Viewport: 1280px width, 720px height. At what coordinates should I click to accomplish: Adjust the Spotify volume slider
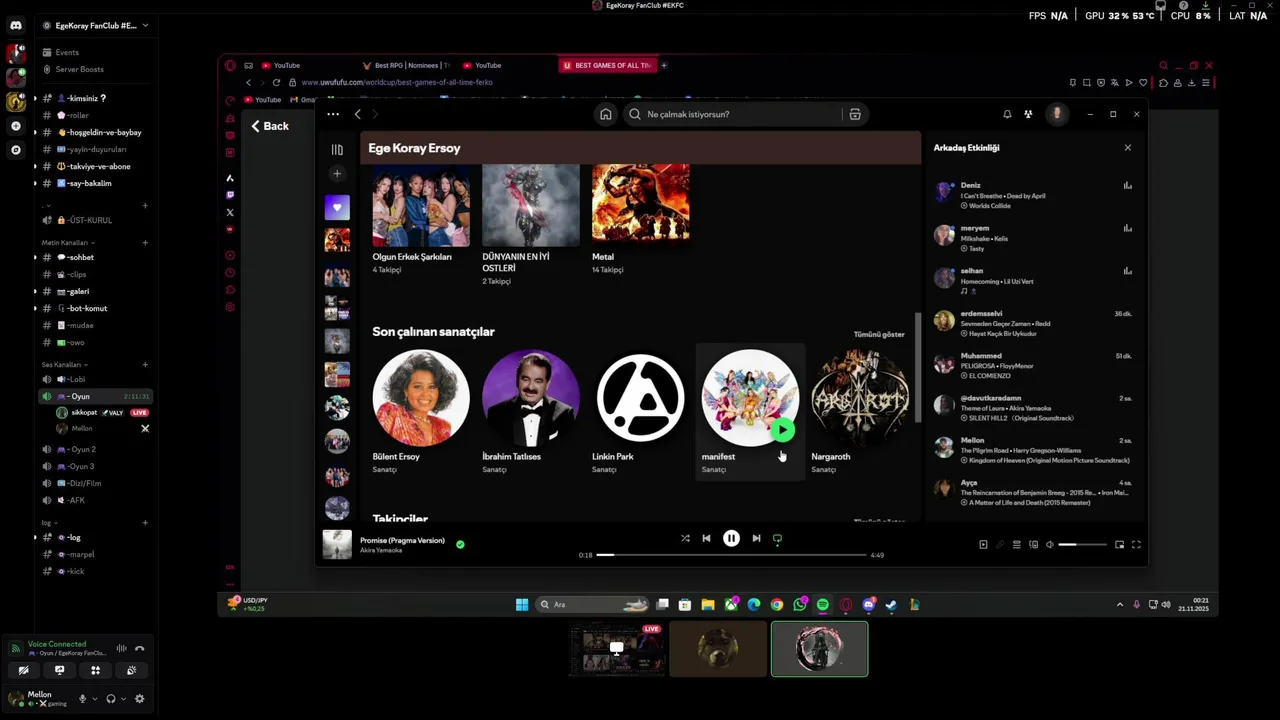pos(1082,545)
